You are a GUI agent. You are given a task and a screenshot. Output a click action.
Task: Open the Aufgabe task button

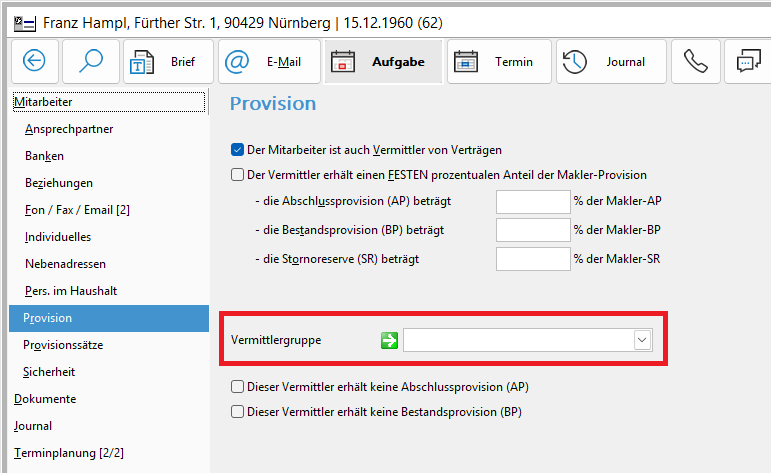[x=381, y=62]
